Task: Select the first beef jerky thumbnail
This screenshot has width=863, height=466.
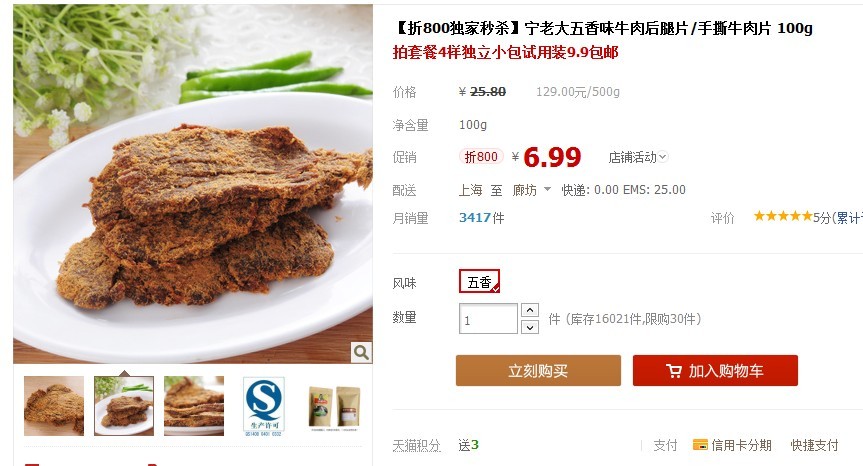Action: tap(54, 406)
